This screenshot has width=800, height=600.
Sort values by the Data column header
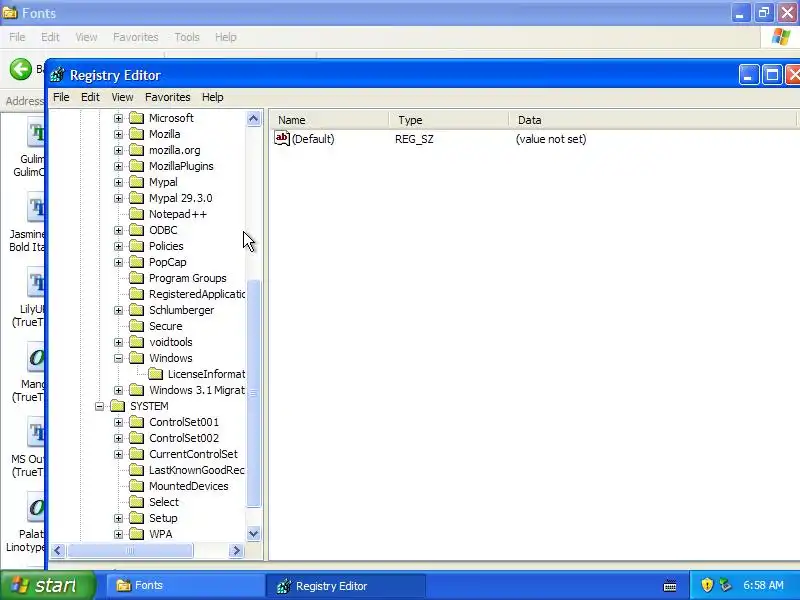[653, 120]
